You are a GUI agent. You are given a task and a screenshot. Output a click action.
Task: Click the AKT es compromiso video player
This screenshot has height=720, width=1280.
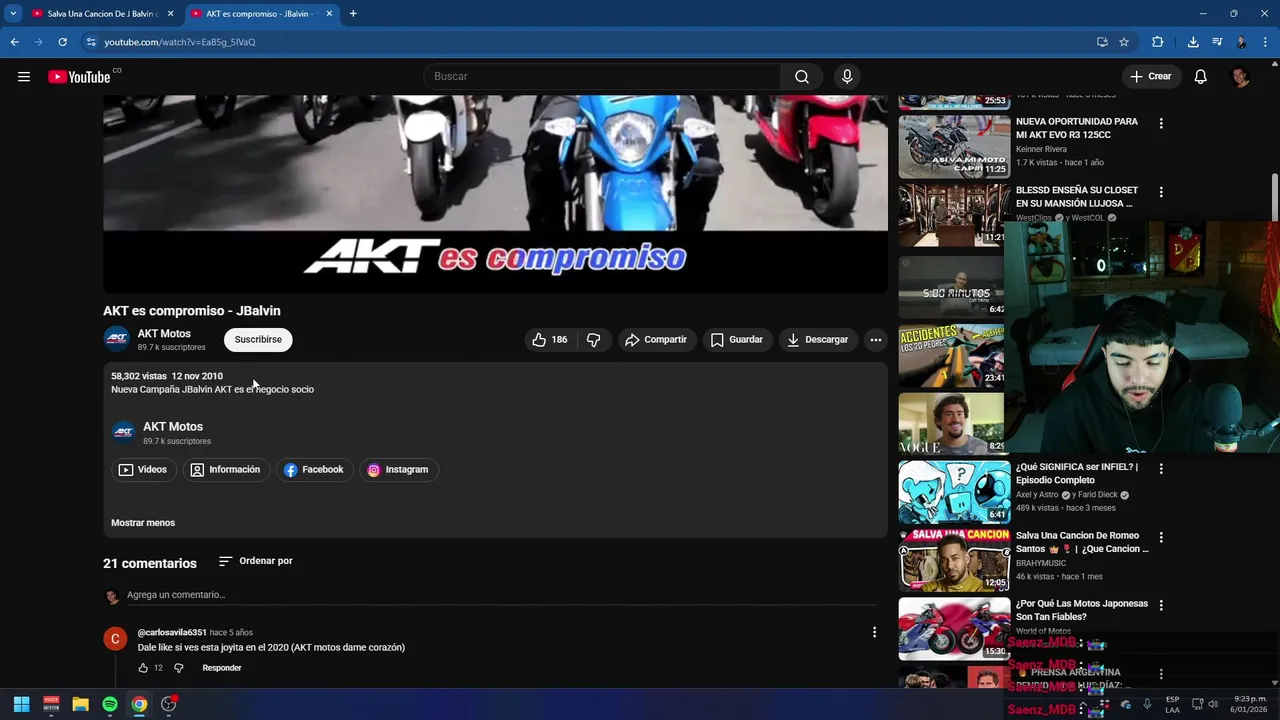(x=495, y=194)
